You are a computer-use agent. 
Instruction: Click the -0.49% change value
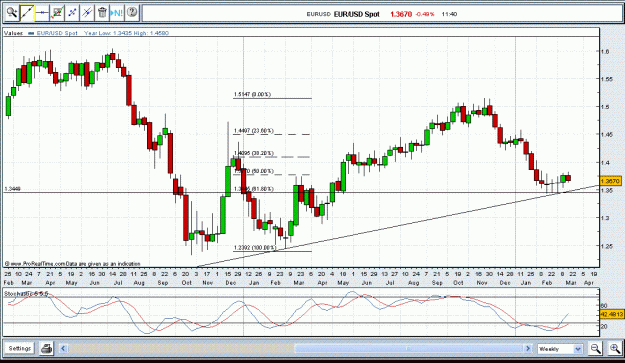pyautogui.click(x=425, y=14)
